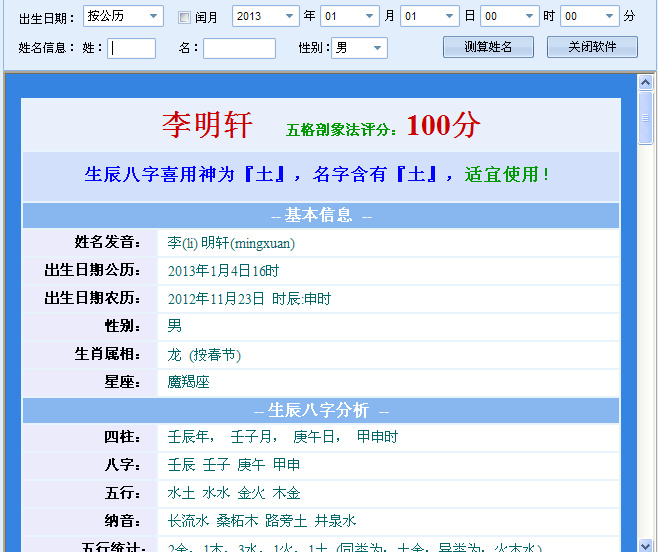Open the 按公历 calendar type dropdown
The image size is (658, 552).
[123, 16]
